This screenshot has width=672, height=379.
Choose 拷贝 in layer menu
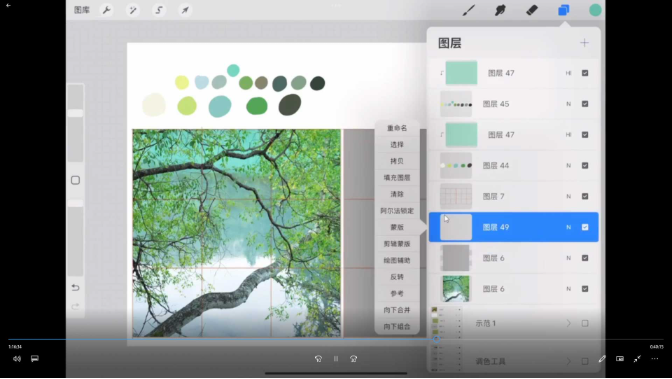tap(397, 161)
